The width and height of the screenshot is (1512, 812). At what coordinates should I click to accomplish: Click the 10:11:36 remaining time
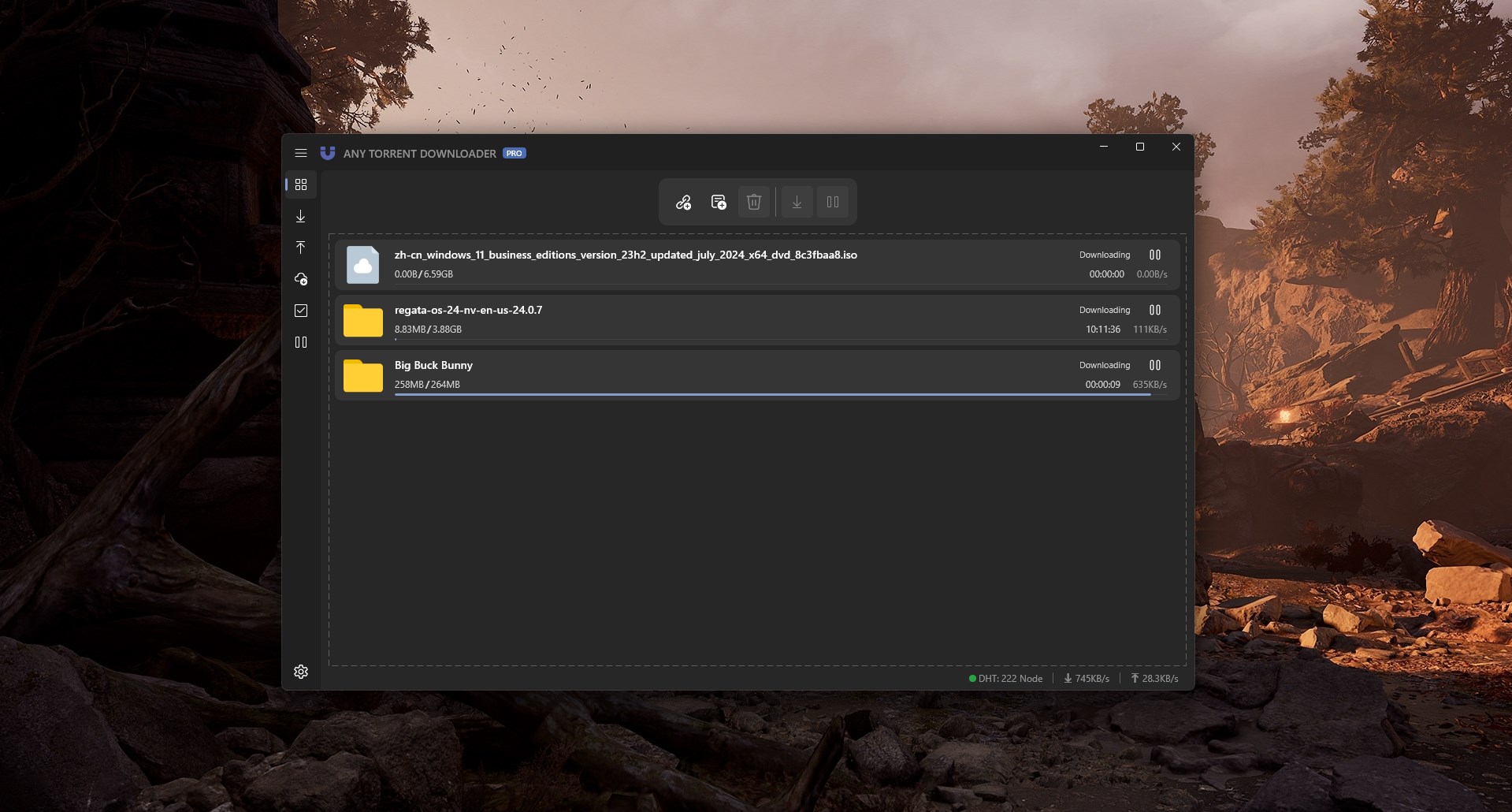(1103, 330)
